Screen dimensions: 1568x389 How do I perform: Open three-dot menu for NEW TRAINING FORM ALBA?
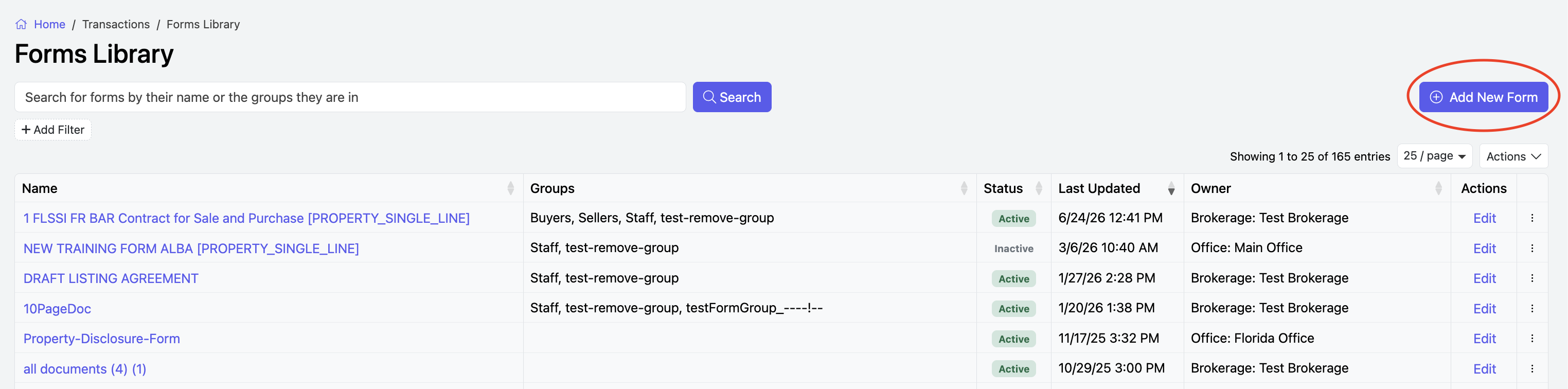(x=1532, y=249)
